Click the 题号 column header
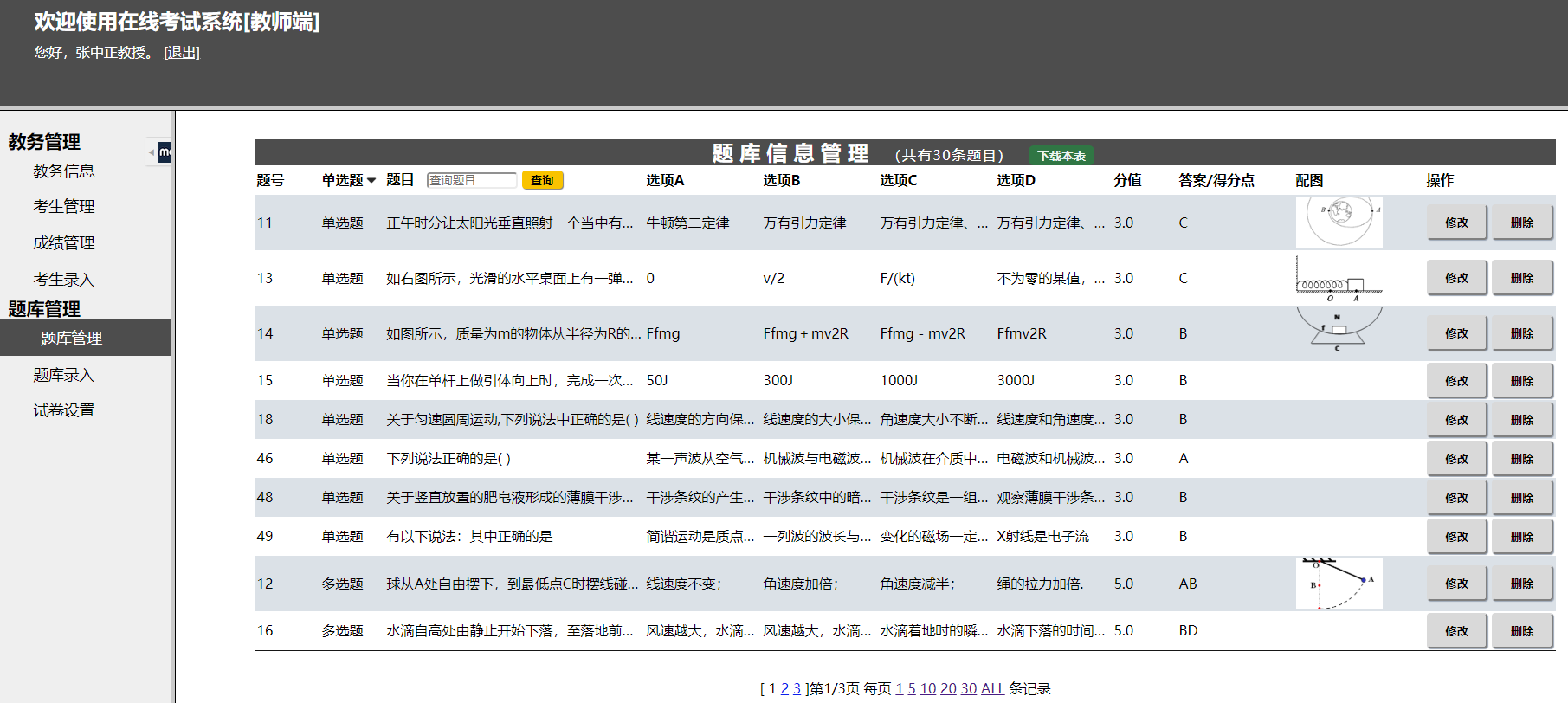Image resolution: width=1568 pixels, height=703 pixels. 270,180
